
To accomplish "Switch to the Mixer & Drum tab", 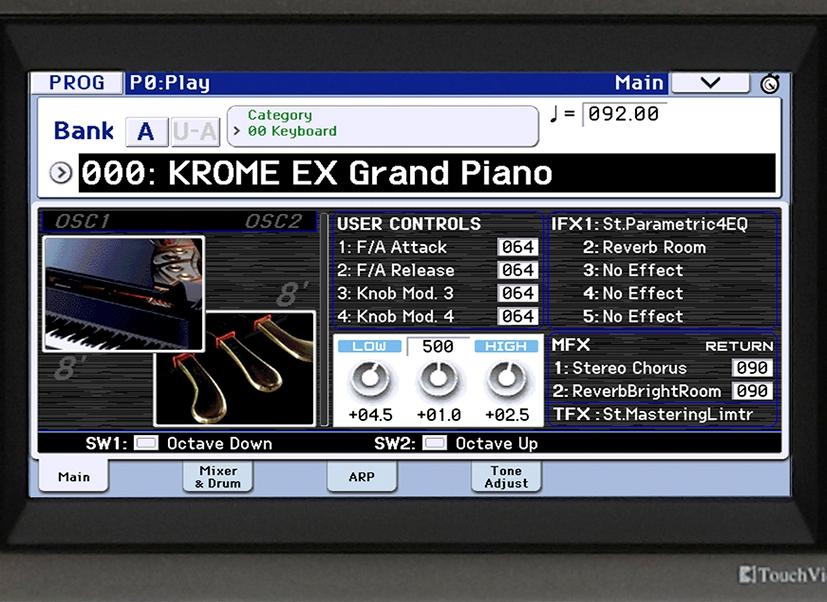I will [x=217, y=477].
